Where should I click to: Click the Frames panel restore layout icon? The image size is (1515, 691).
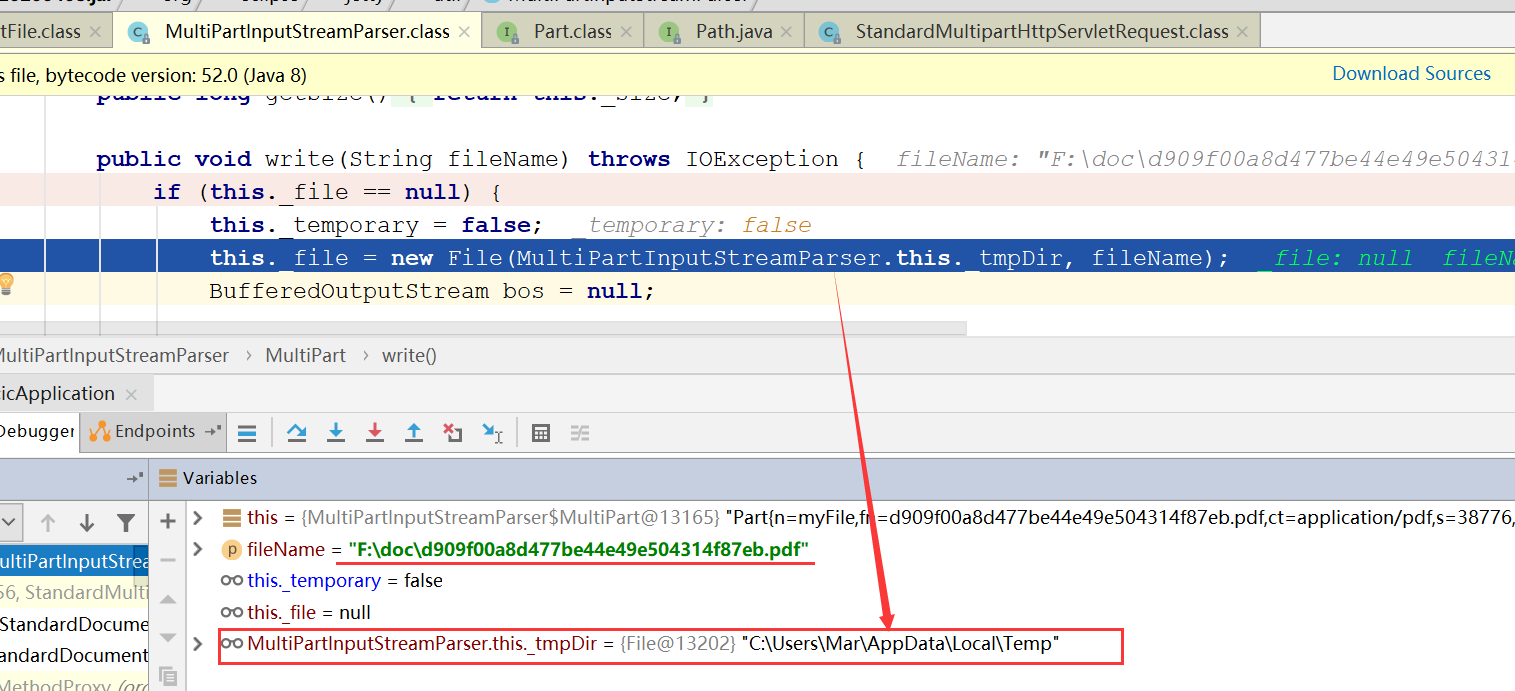pyautogui.click(x=135, y=478)
